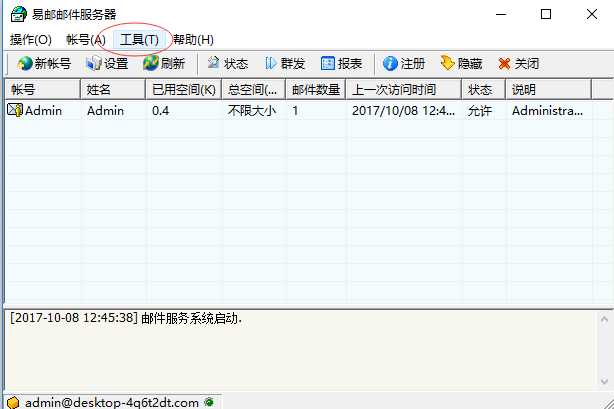
Task: Click the Administra... description cell
Action: (x=547, y=111)
